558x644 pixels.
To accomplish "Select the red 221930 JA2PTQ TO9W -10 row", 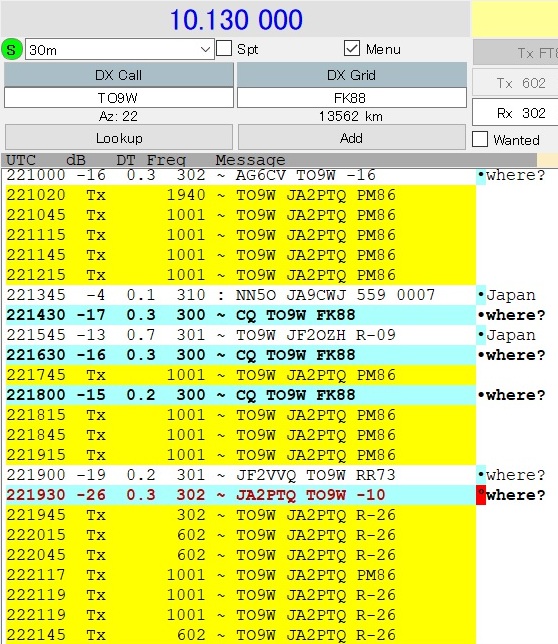I will click(241, 495).
